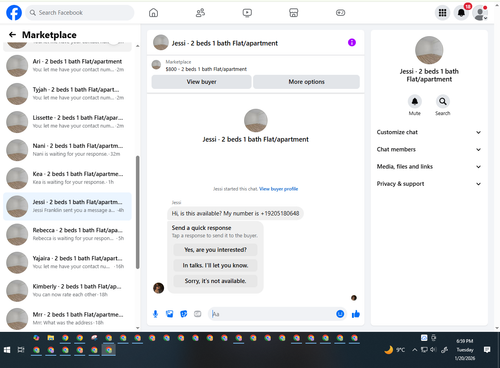Search in conversation magnifier icon
The width and height of the screenshot is (500, 368).
(x=443, y=101)
